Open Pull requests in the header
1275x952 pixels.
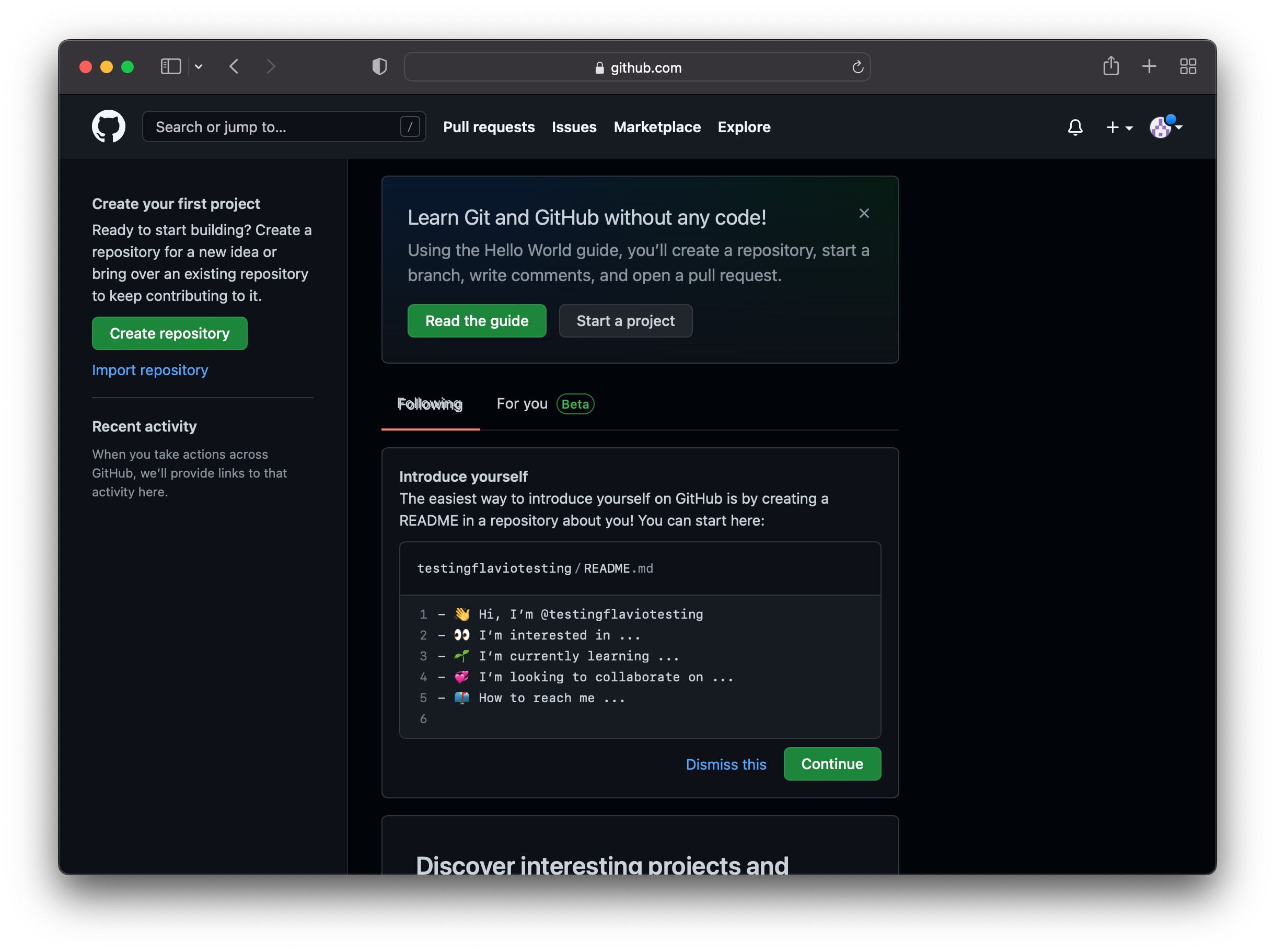489,127
